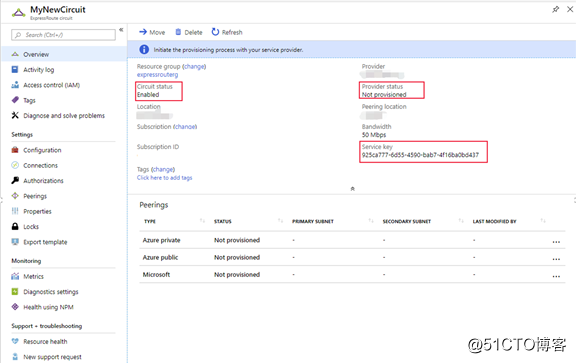Click the Health using NPM icon
This screenshot has width=576, height=363.
point(15,307)
